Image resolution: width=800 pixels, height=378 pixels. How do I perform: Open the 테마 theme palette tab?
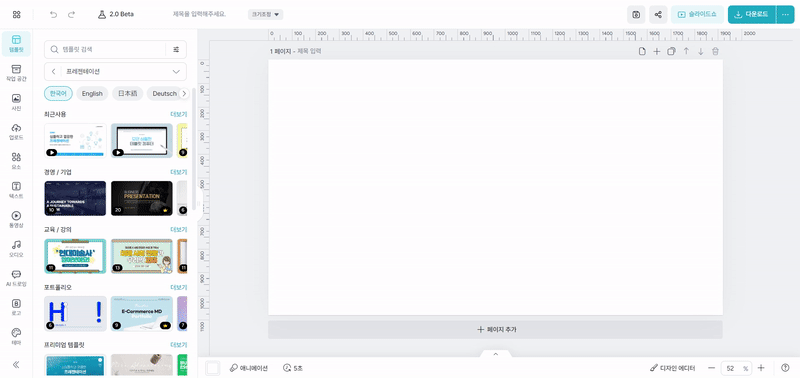coord(16,336)
